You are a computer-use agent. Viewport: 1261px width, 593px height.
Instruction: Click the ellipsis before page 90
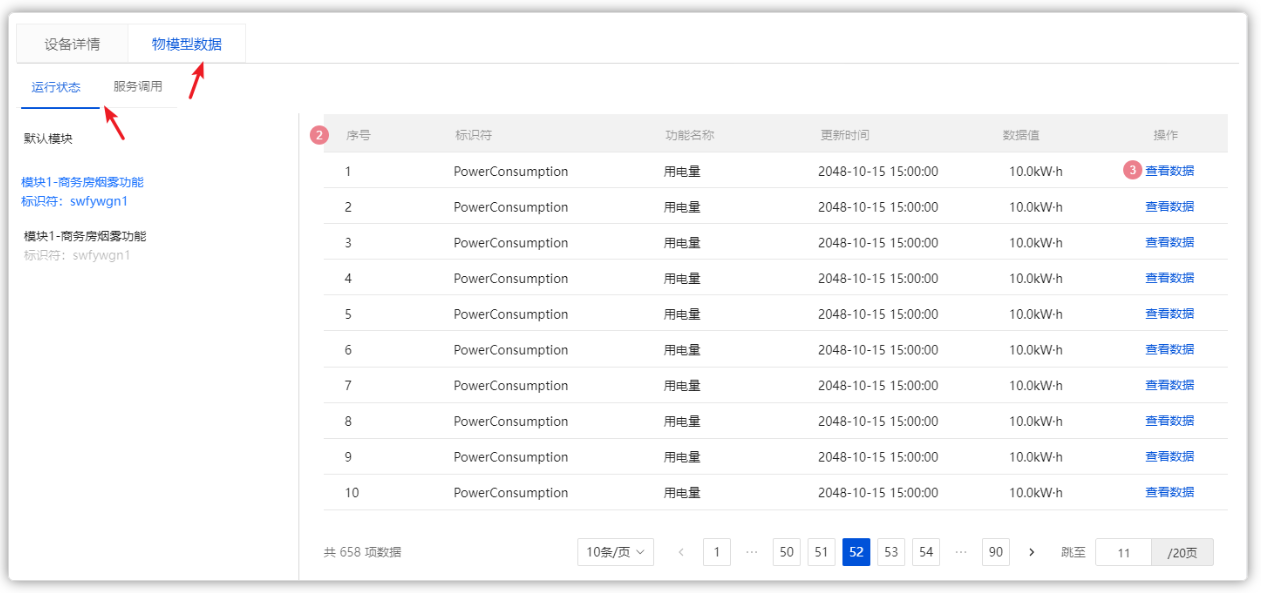(961, 552)
